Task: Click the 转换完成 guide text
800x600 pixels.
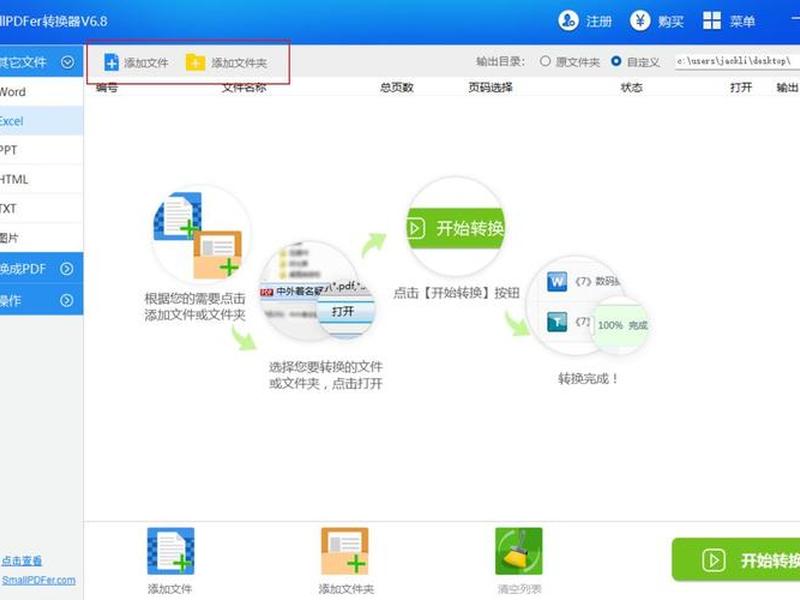Action: click(588, 379)
